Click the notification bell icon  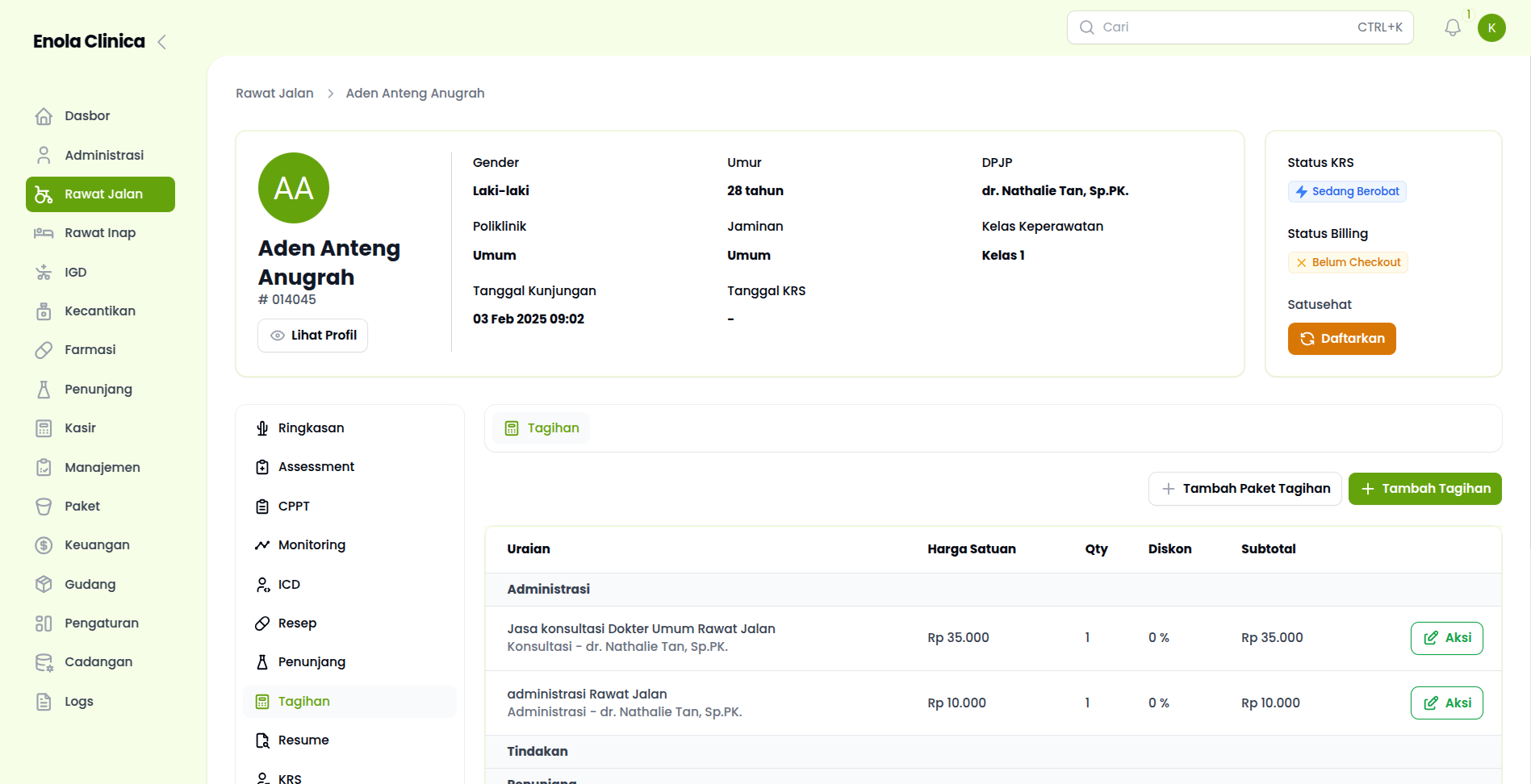pos(1452,27)
